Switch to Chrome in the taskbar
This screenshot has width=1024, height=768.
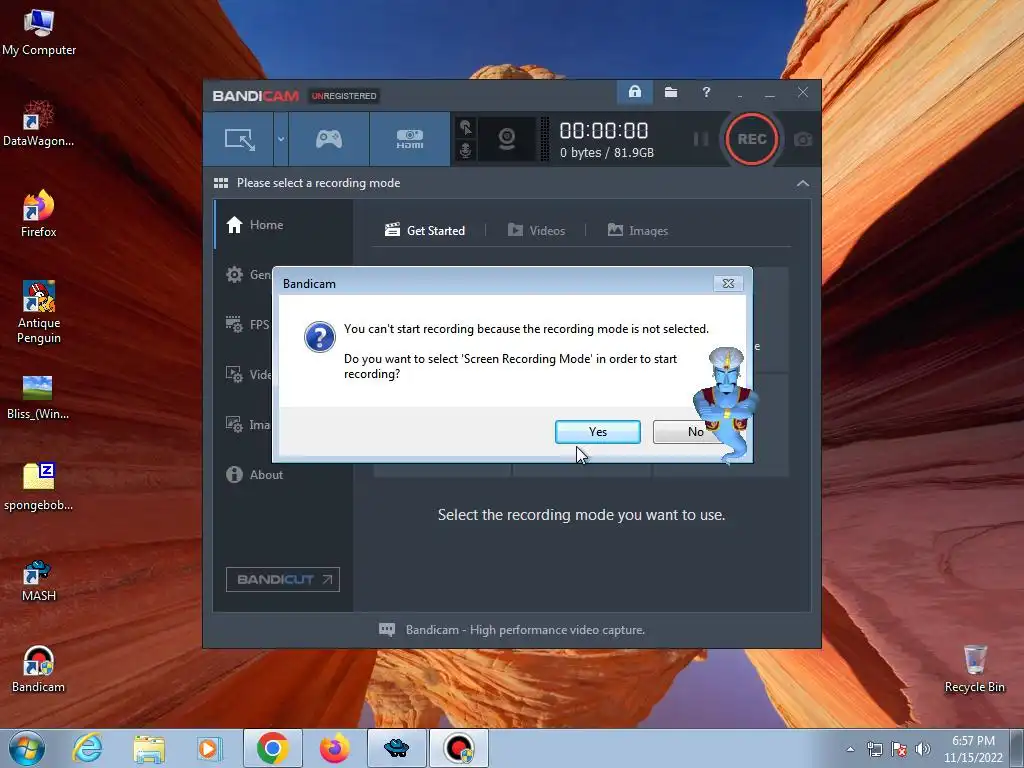(x=273, y=748)
